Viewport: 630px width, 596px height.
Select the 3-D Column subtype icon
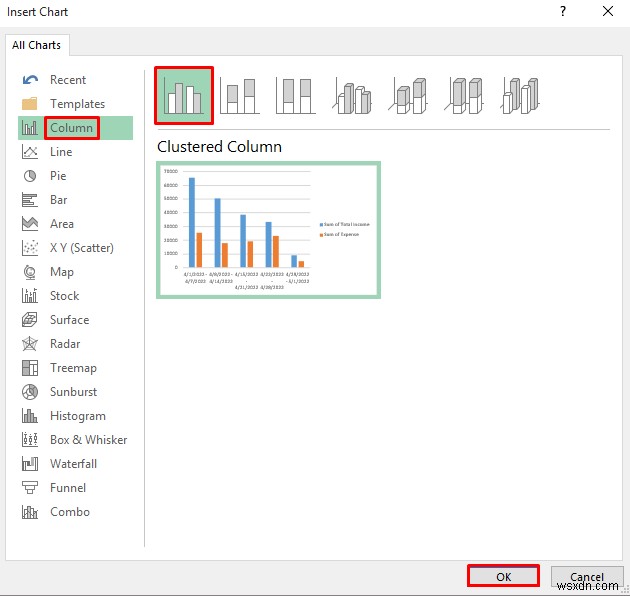pos(520,96)
